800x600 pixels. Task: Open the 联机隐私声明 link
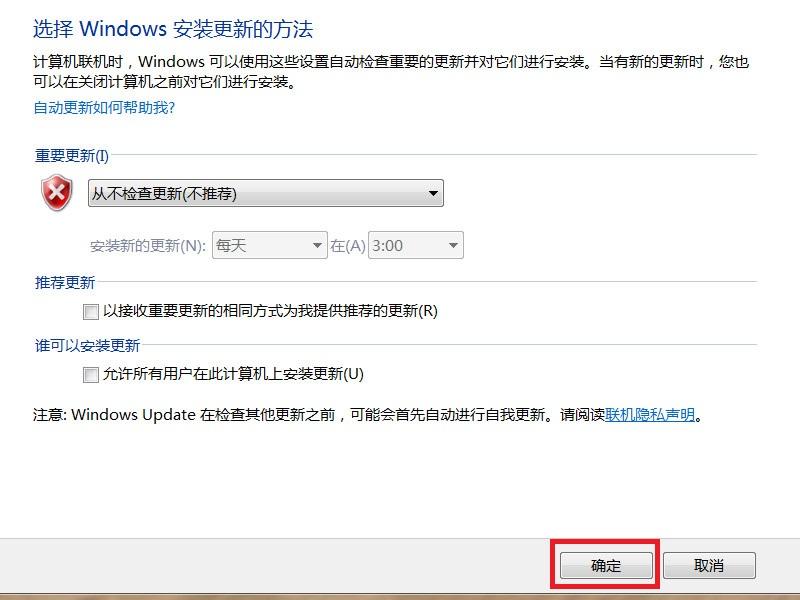point(650,414)
